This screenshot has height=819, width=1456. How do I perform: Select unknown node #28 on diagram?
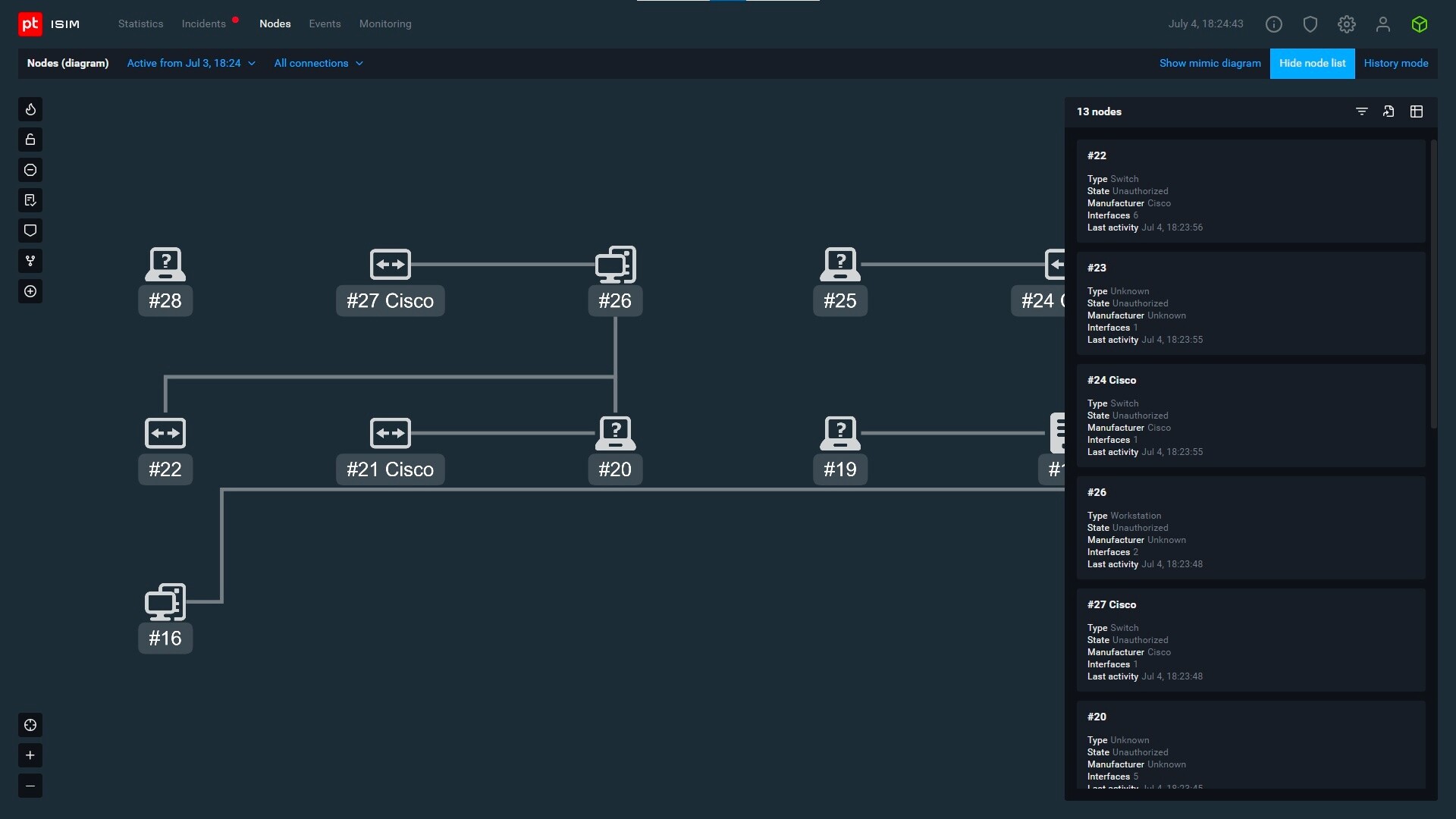[x=165, y=281]
